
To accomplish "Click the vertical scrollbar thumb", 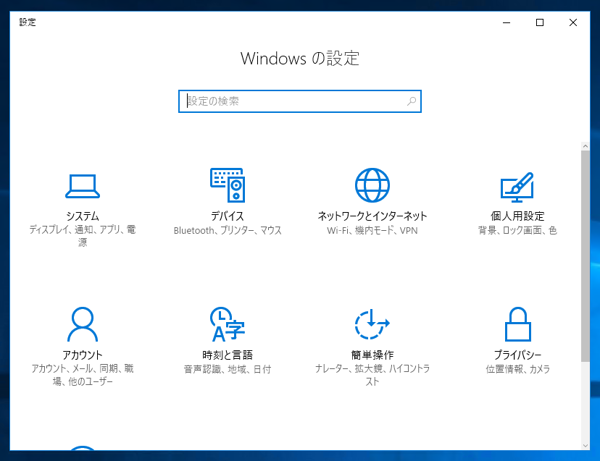I will tap(585, 256).
